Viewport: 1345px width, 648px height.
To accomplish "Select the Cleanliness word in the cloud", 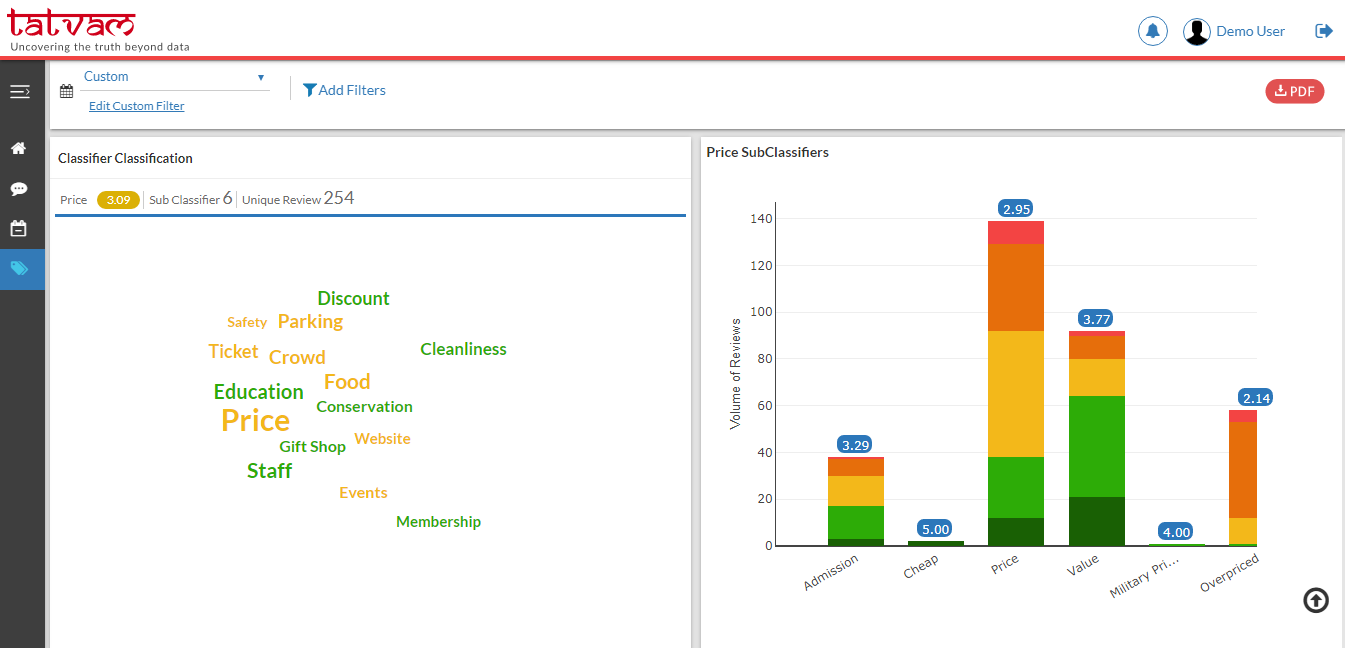I will pos(463,349).
